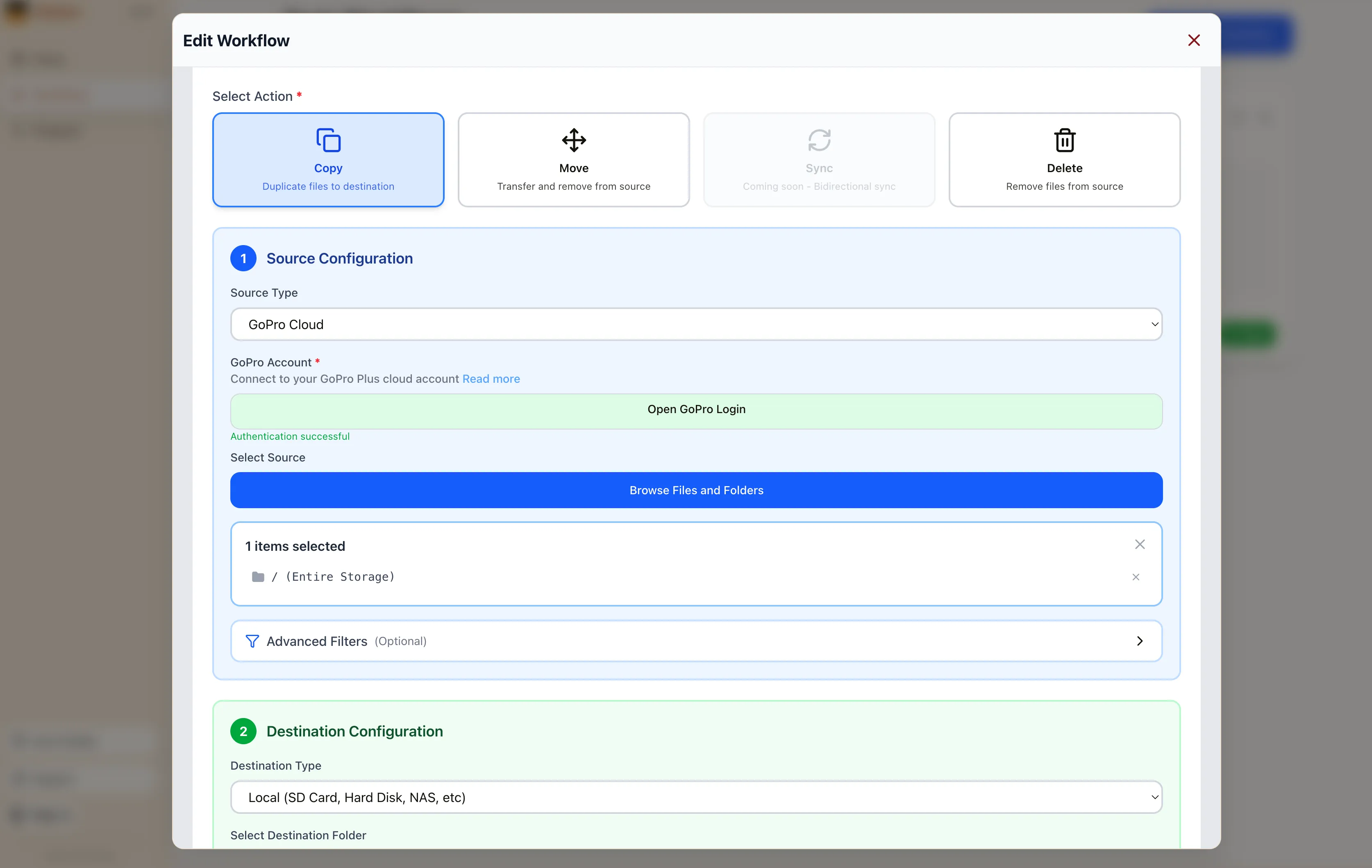Click the step 2 Destination Configuration badge
The height and width of the screenshot is (868, 1372).
243,731
